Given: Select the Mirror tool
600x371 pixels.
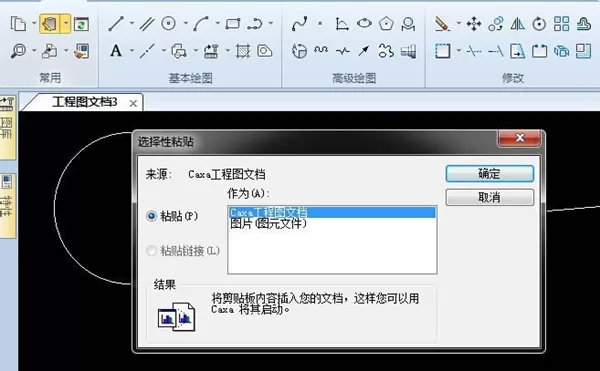Looking at the screenshot, I should point(517,24).
